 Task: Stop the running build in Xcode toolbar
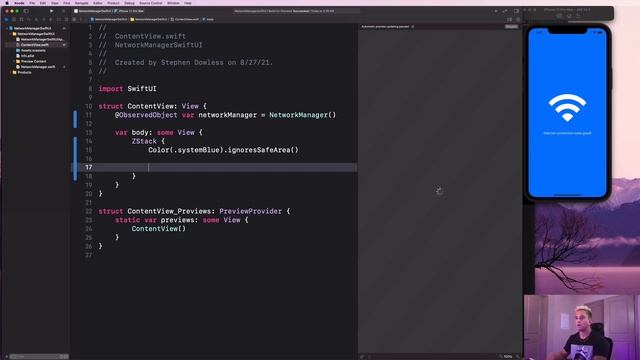point(63,11)
